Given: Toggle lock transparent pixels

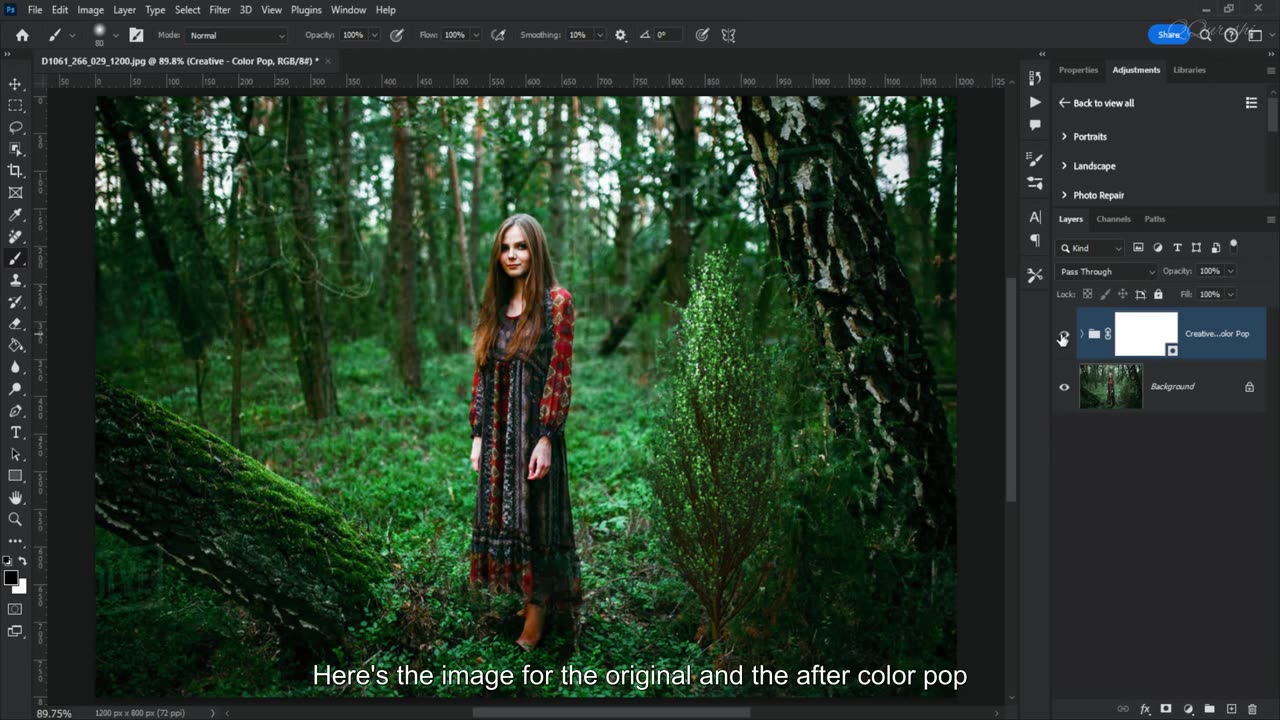Looking at the screenshot, I should pos(1087,294).
